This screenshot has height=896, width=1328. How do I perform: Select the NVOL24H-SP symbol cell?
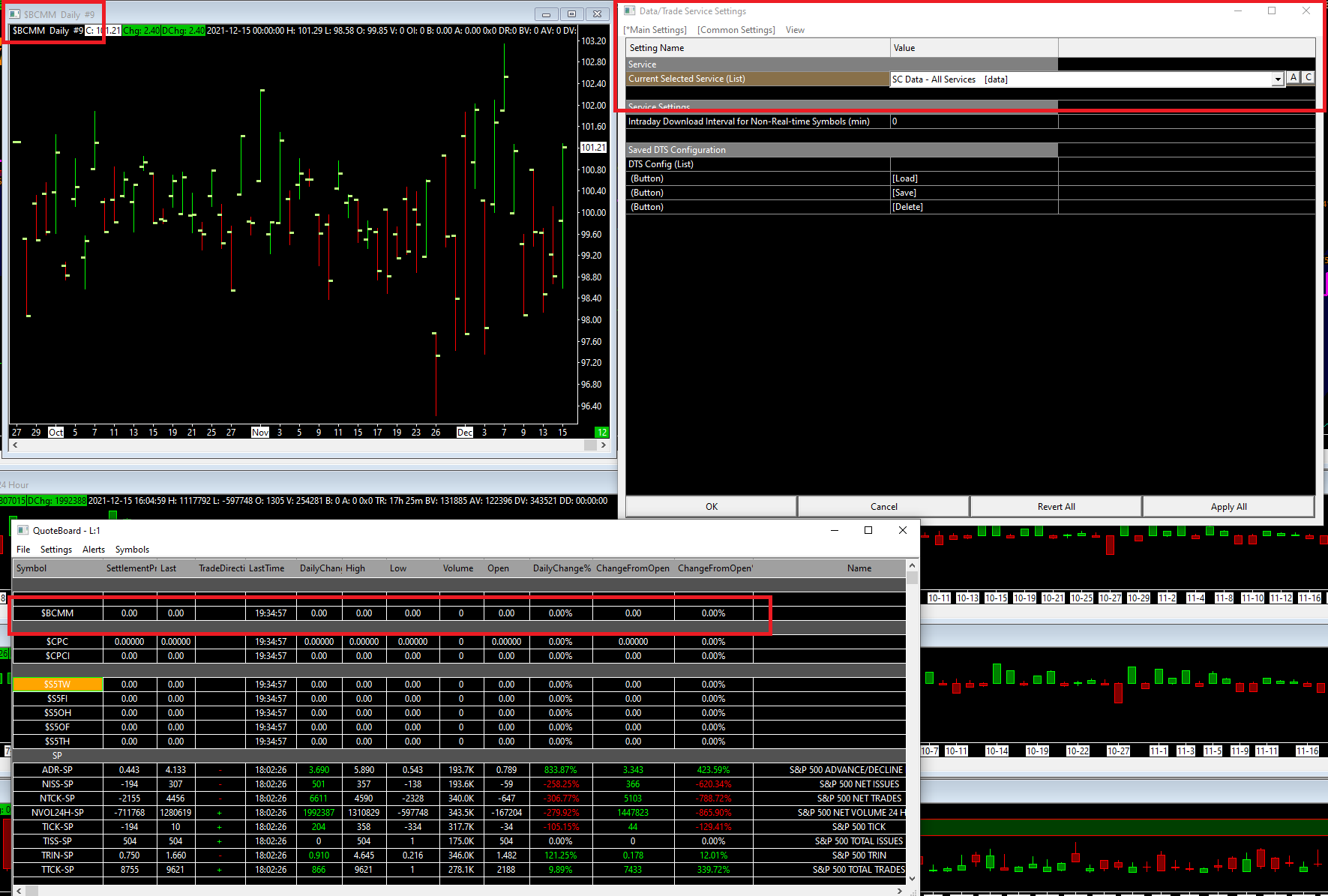tap(58, 813)
